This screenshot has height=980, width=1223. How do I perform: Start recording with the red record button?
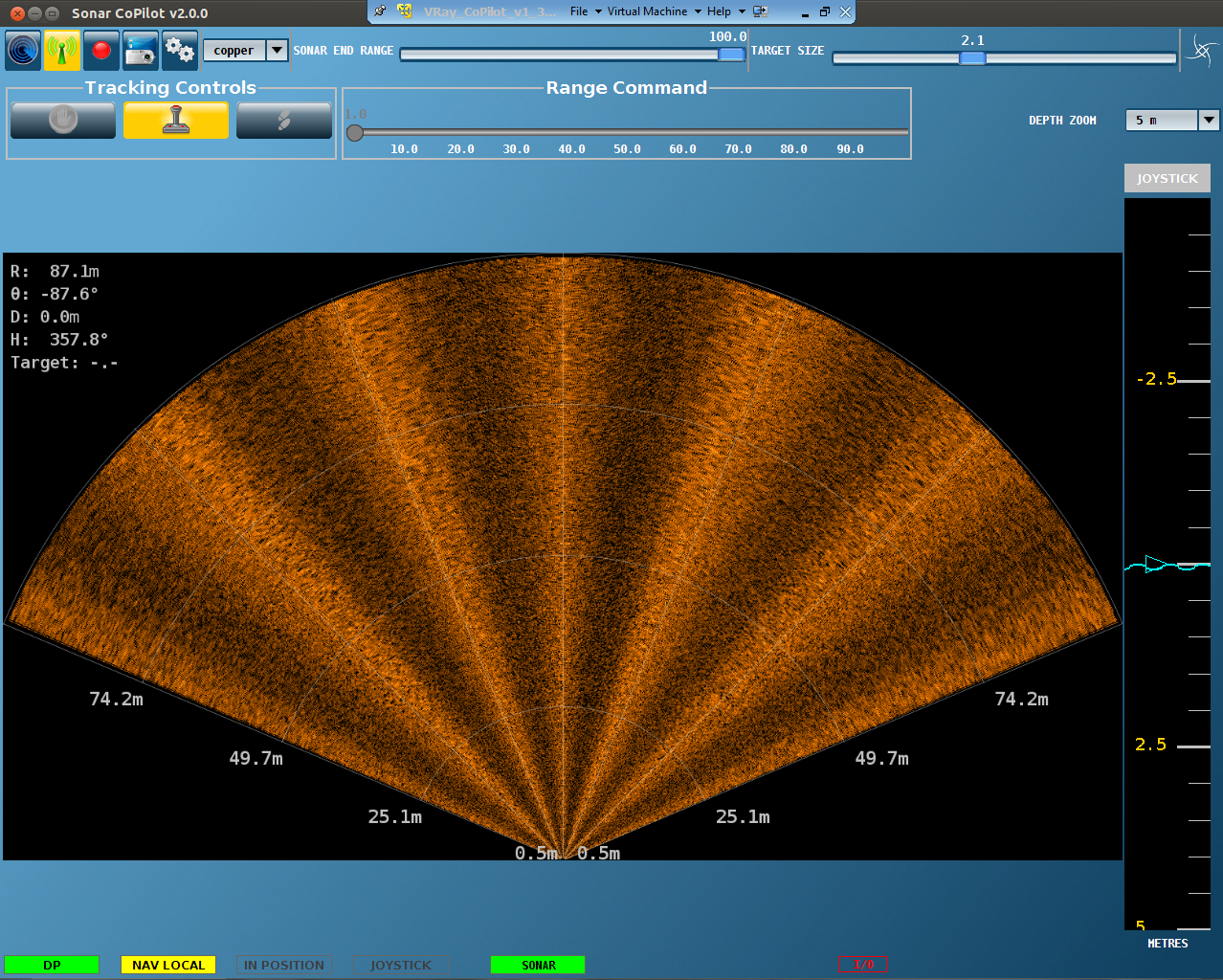101,50
